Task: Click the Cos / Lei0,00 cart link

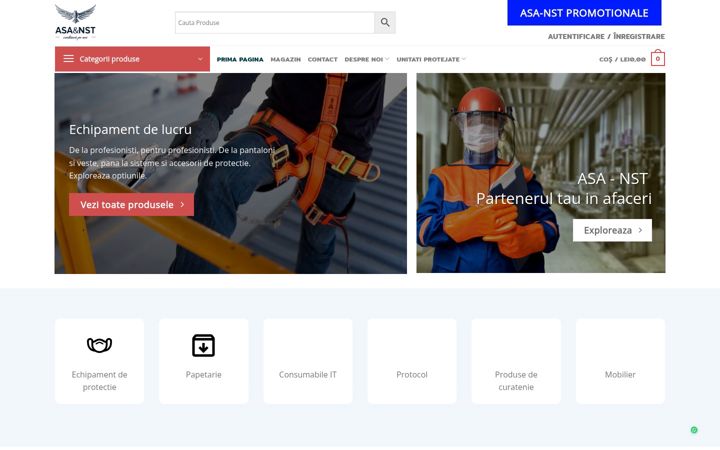Action: click(x=622, y=59)
